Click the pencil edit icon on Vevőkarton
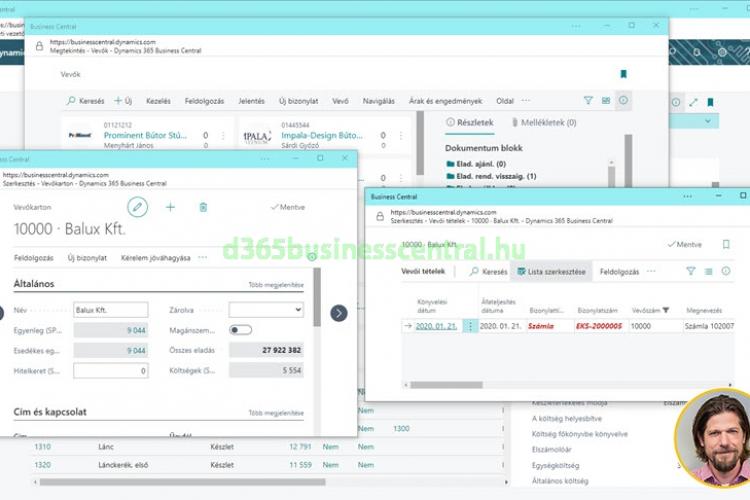Screen dimensions: 750x500 (x=137, y=206)
